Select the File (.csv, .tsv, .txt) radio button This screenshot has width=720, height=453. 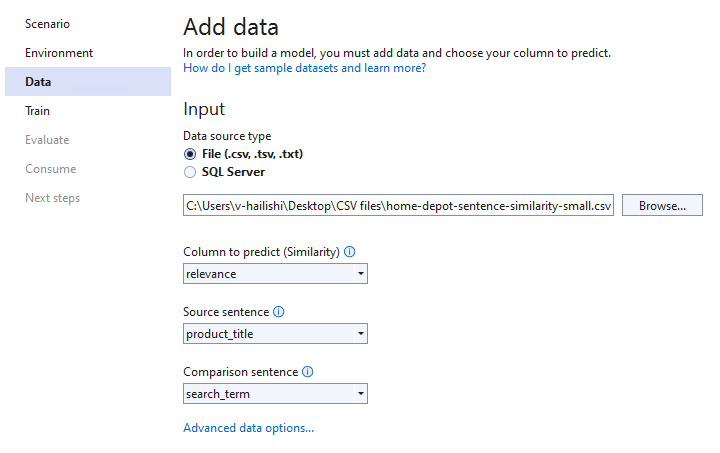(x=190, y=154)
